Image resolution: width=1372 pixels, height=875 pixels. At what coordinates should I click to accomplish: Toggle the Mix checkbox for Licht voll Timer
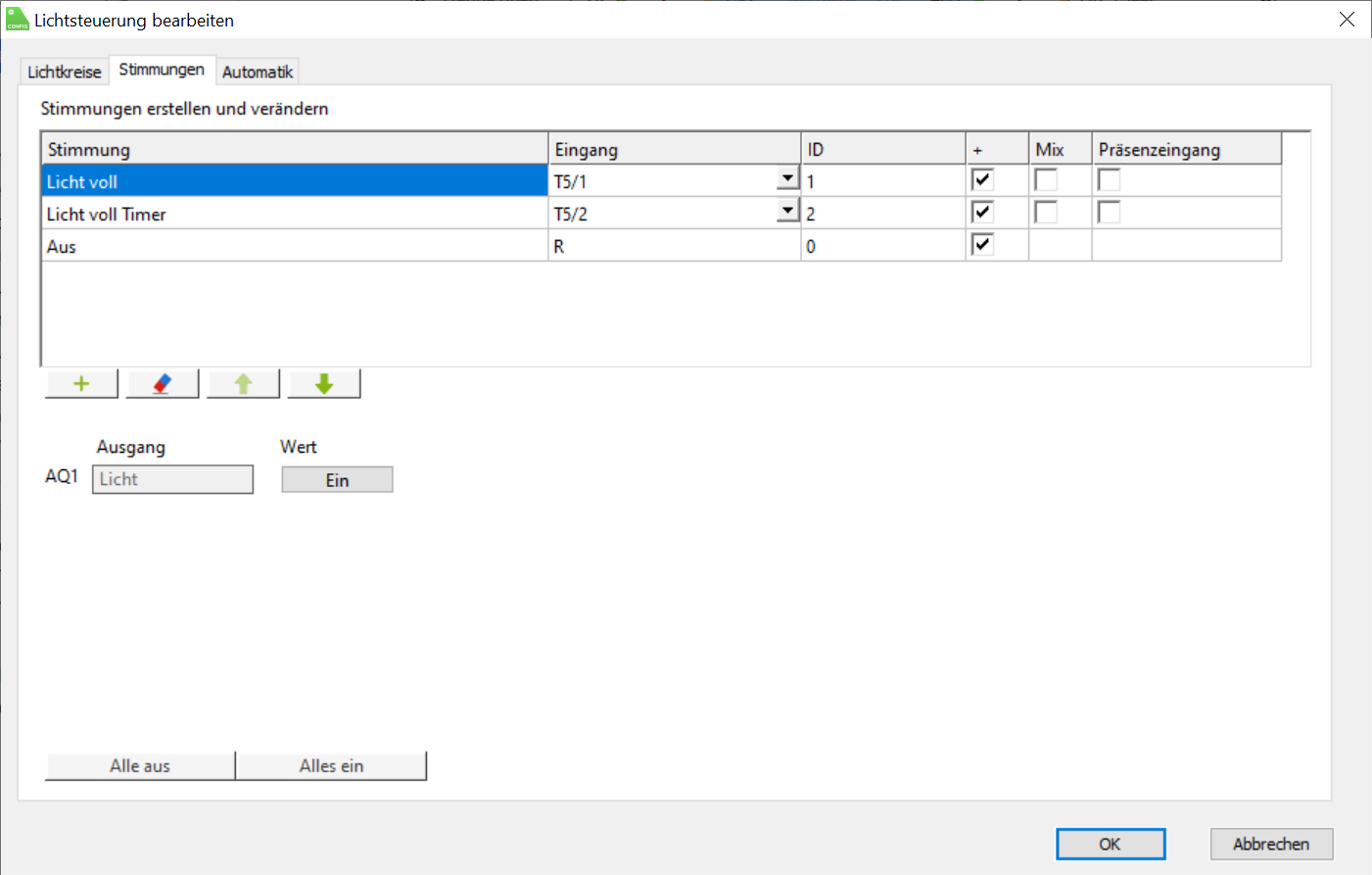pyautogui.click(x=1046, y=213)
